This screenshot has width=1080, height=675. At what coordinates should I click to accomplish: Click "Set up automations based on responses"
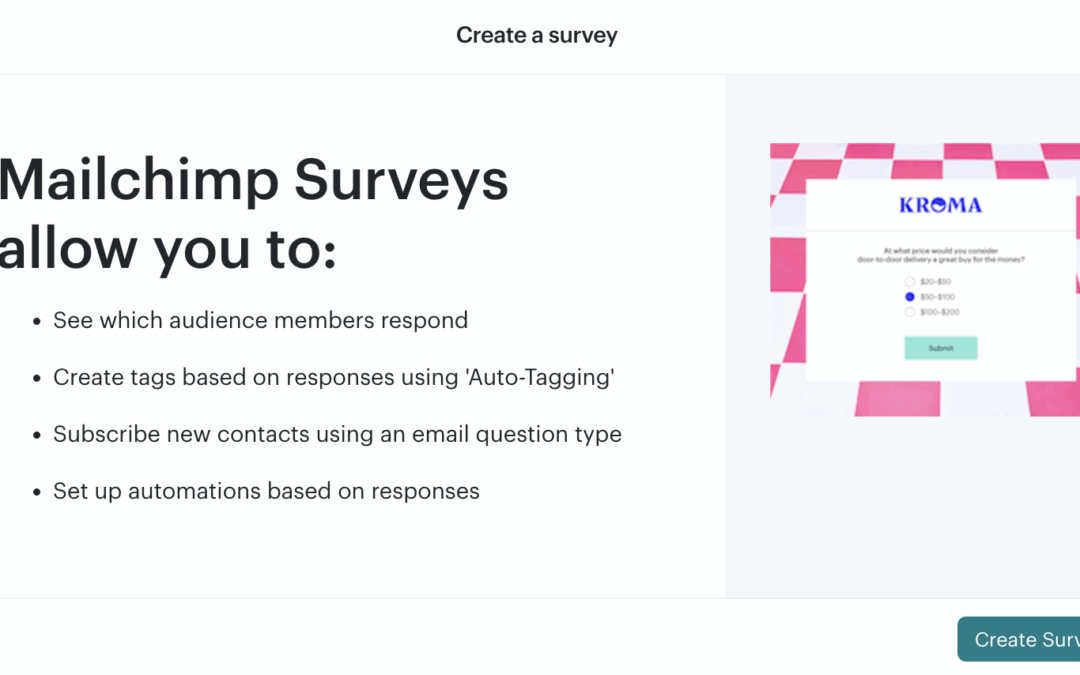[266, 491]
